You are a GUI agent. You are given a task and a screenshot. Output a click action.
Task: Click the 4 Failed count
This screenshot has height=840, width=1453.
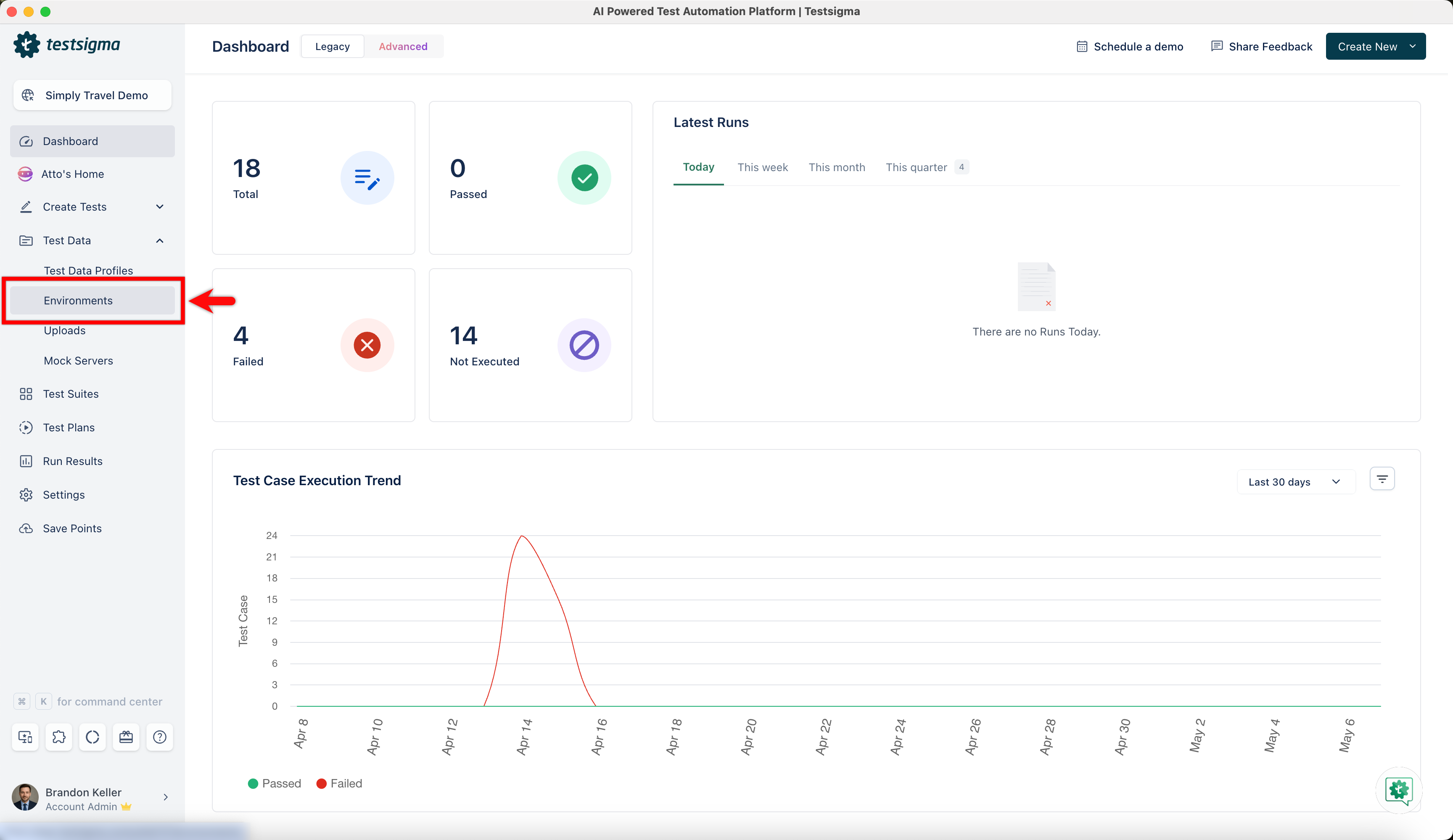point(240,335)
